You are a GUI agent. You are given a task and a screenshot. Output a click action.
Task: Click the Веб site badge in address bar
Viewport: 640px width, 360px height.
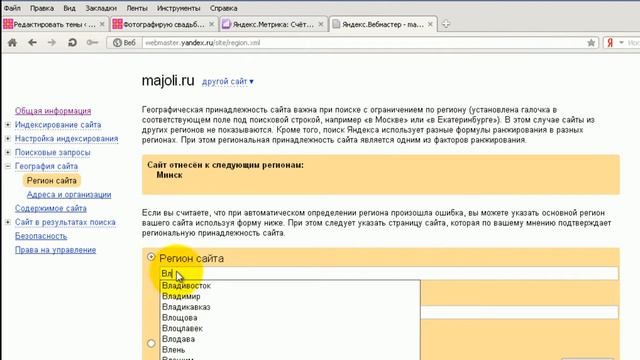tap(124, 42)
